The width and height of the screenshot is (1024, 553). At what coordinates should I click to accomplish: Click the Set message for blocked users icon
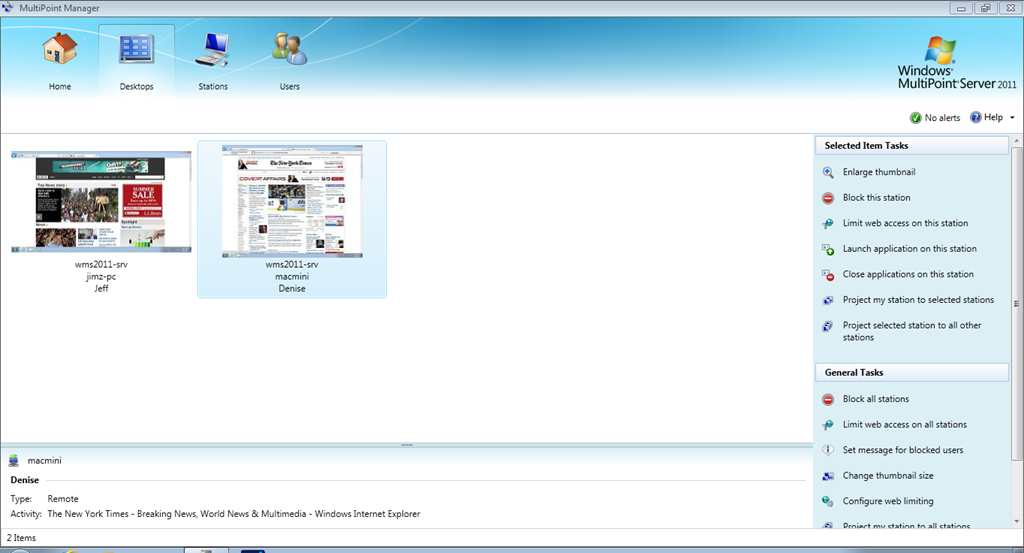[x=828, y=450]
